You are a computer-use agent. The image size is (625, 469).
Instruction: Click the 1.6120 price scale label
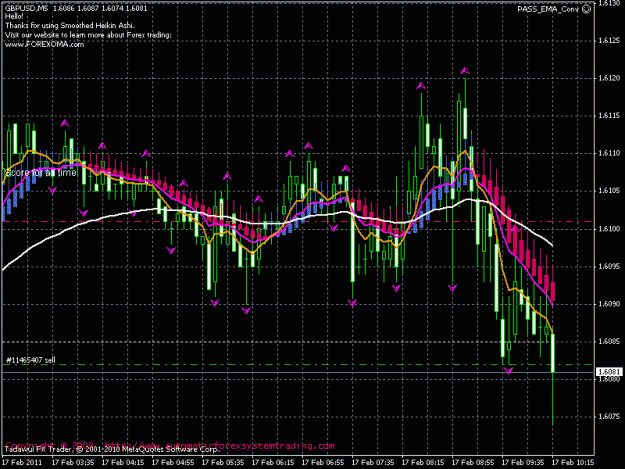(x=609, y=78)
